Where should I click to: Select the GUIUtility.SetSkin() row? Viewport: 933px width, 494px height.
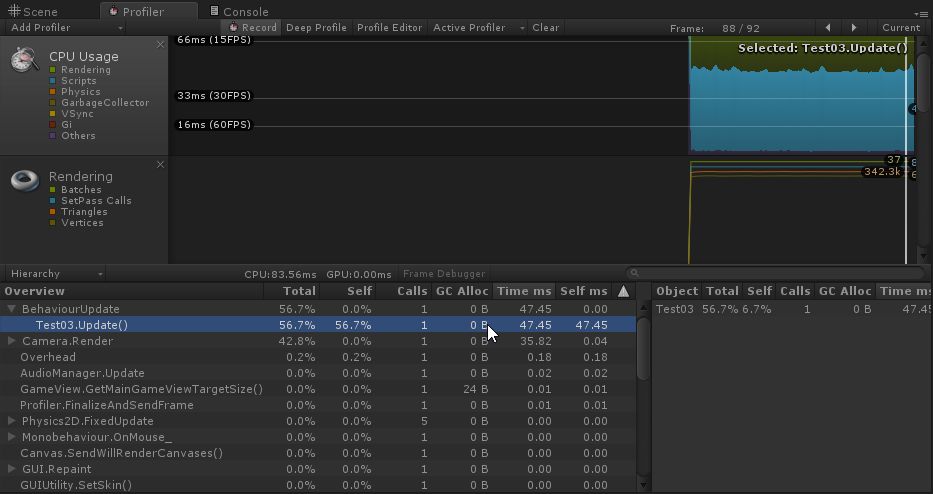(318, 485)
